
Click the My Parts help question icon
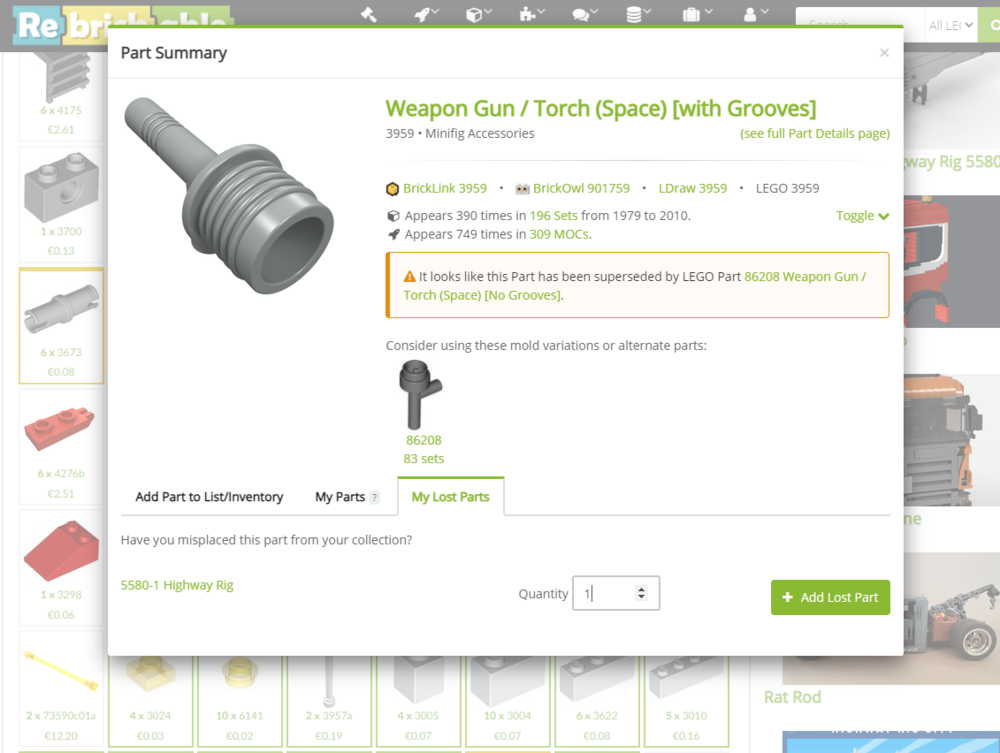(x=374, y=497)
